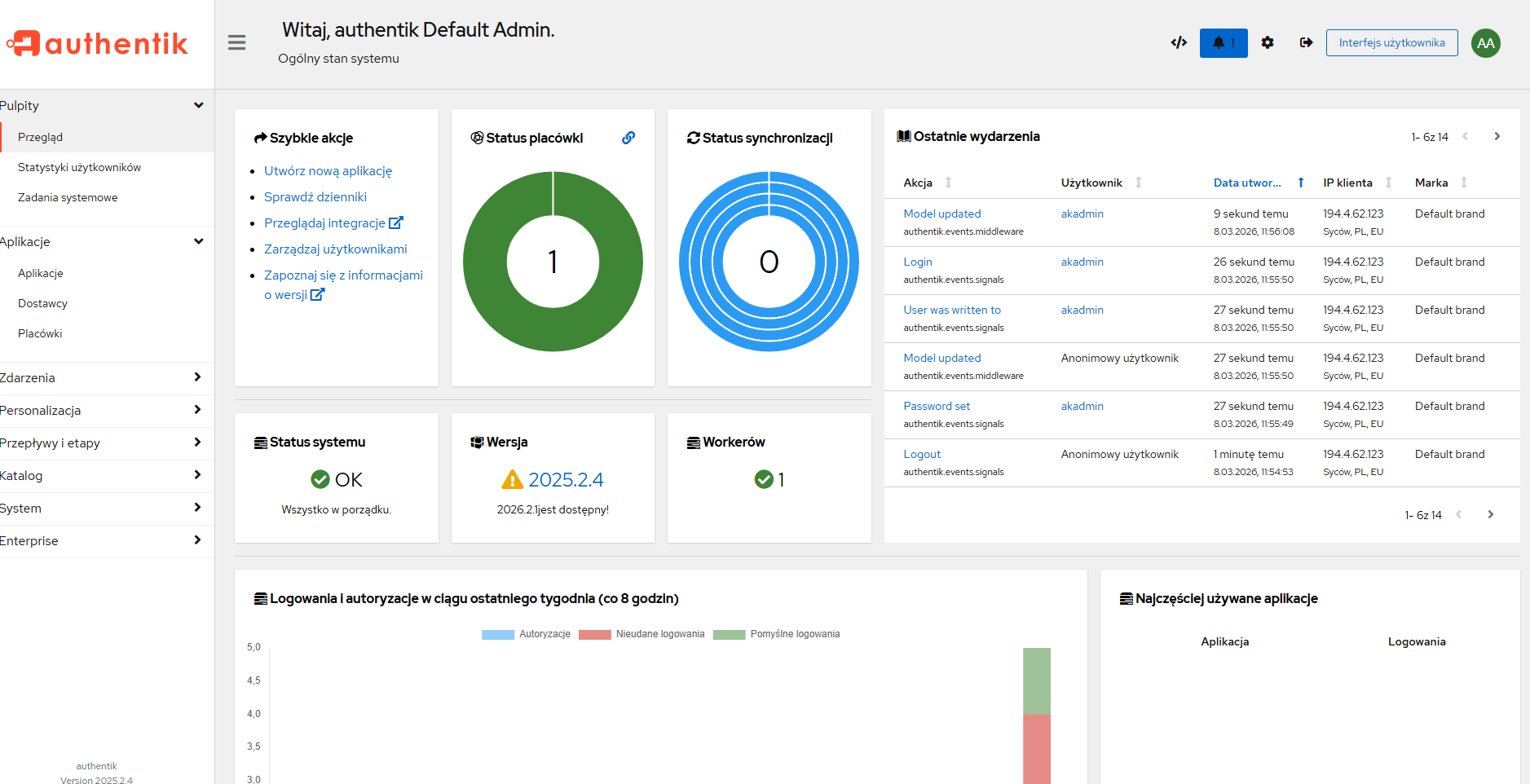Open settings via the gear icon
The height and width of the screenshot is (784, 1530).
click(x=1268, y=42)
